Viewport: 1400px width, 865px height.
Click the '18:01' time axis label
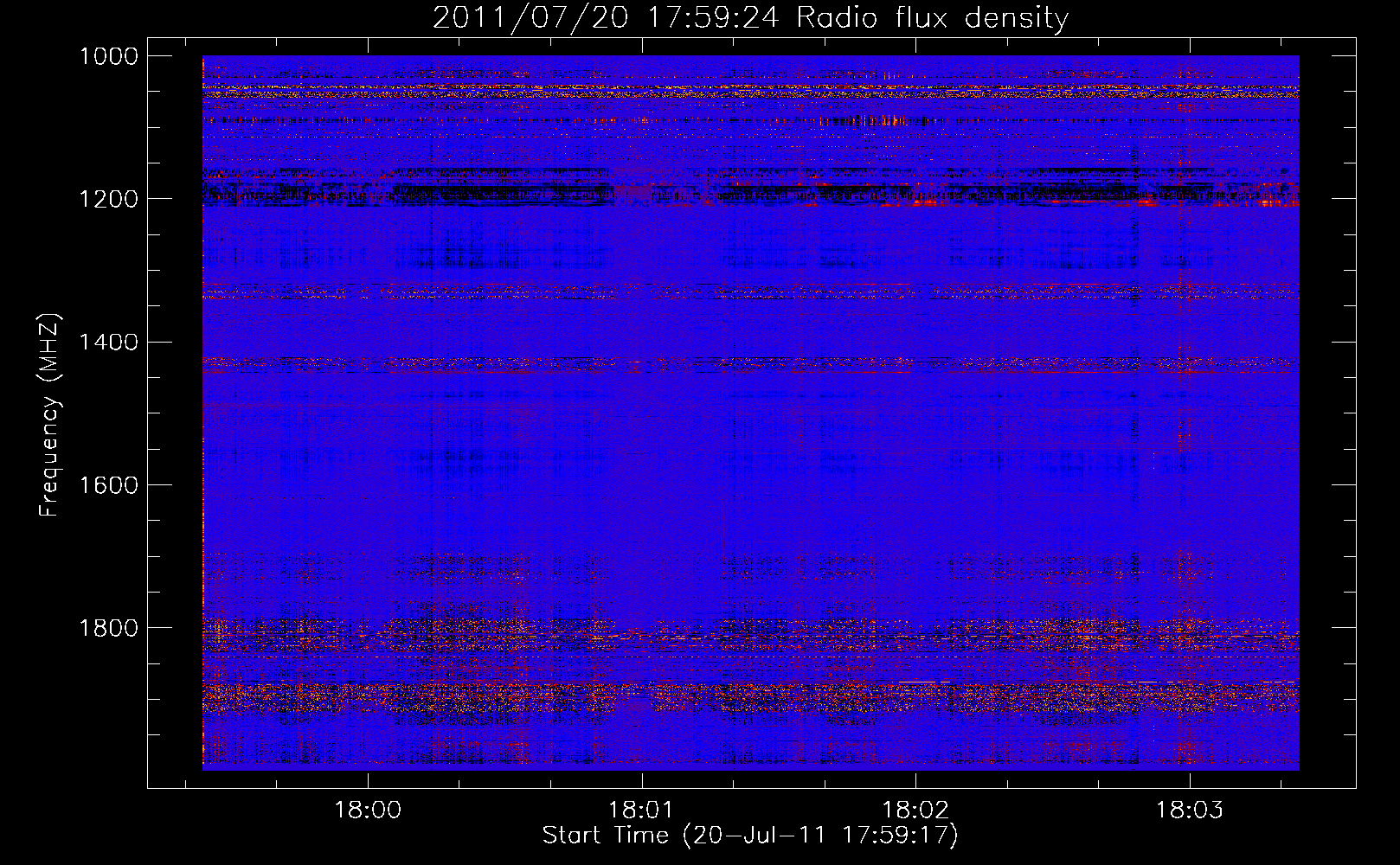pyautogui.click(x=641, y=811)
